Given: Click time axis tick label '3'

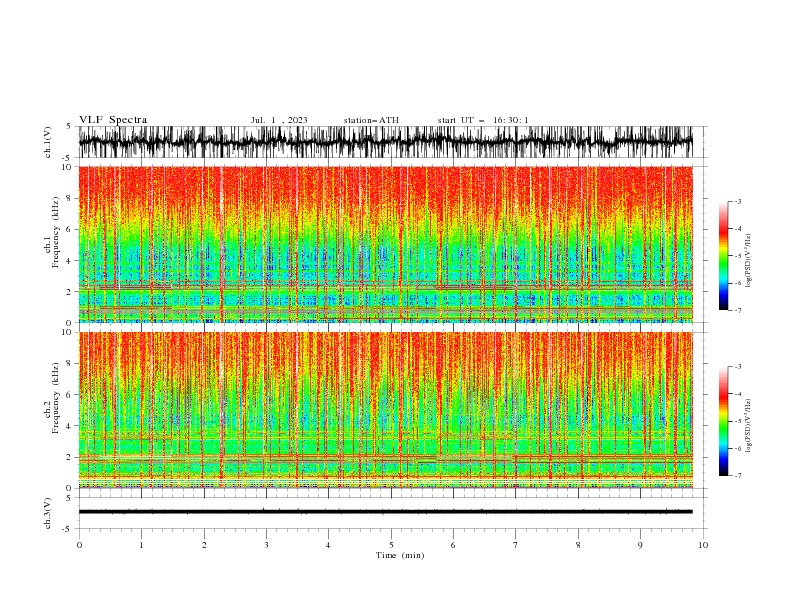Looking at the screenshot, I should tap(266, 545).
